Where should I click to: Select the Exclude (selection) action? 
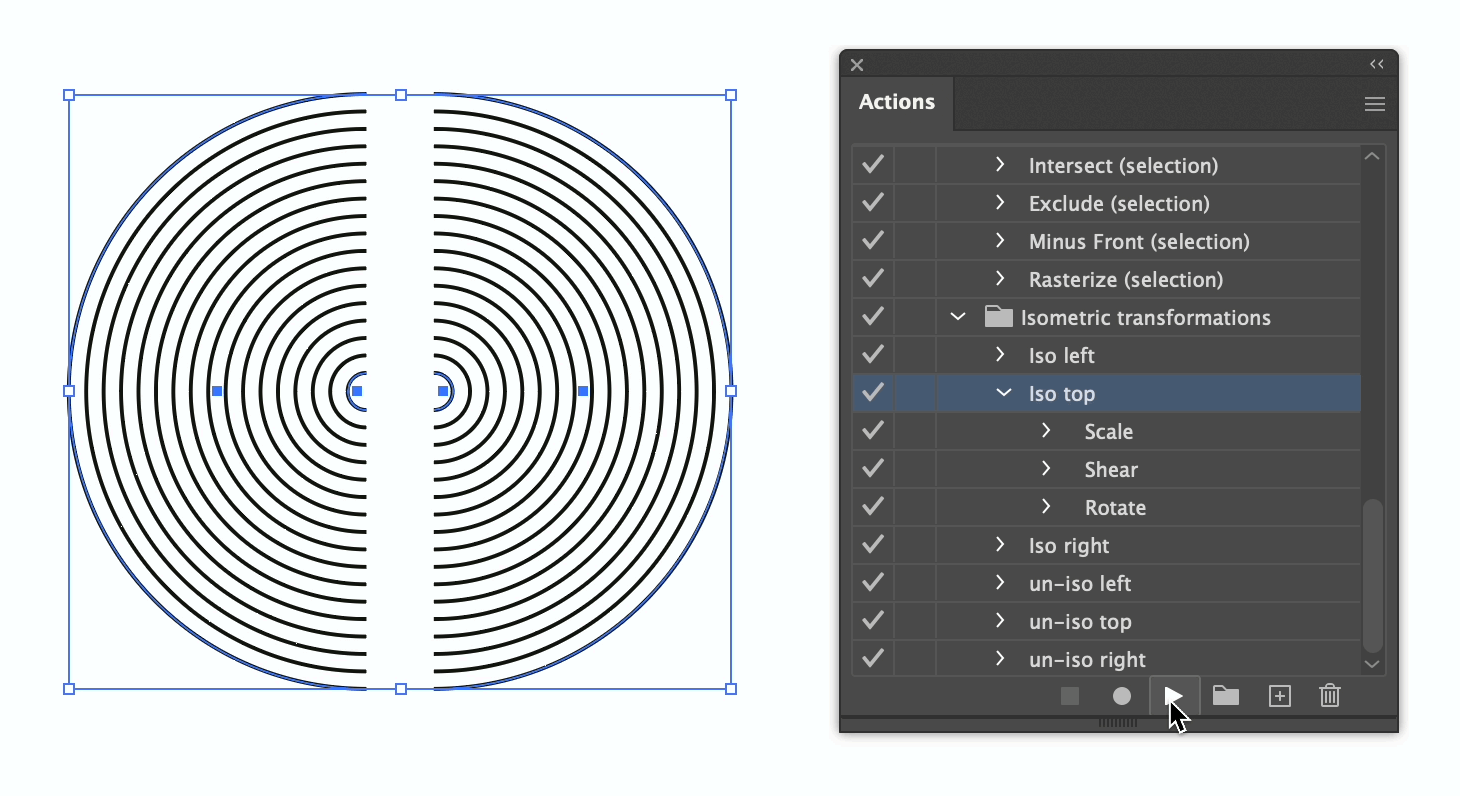coord(1118,203)
